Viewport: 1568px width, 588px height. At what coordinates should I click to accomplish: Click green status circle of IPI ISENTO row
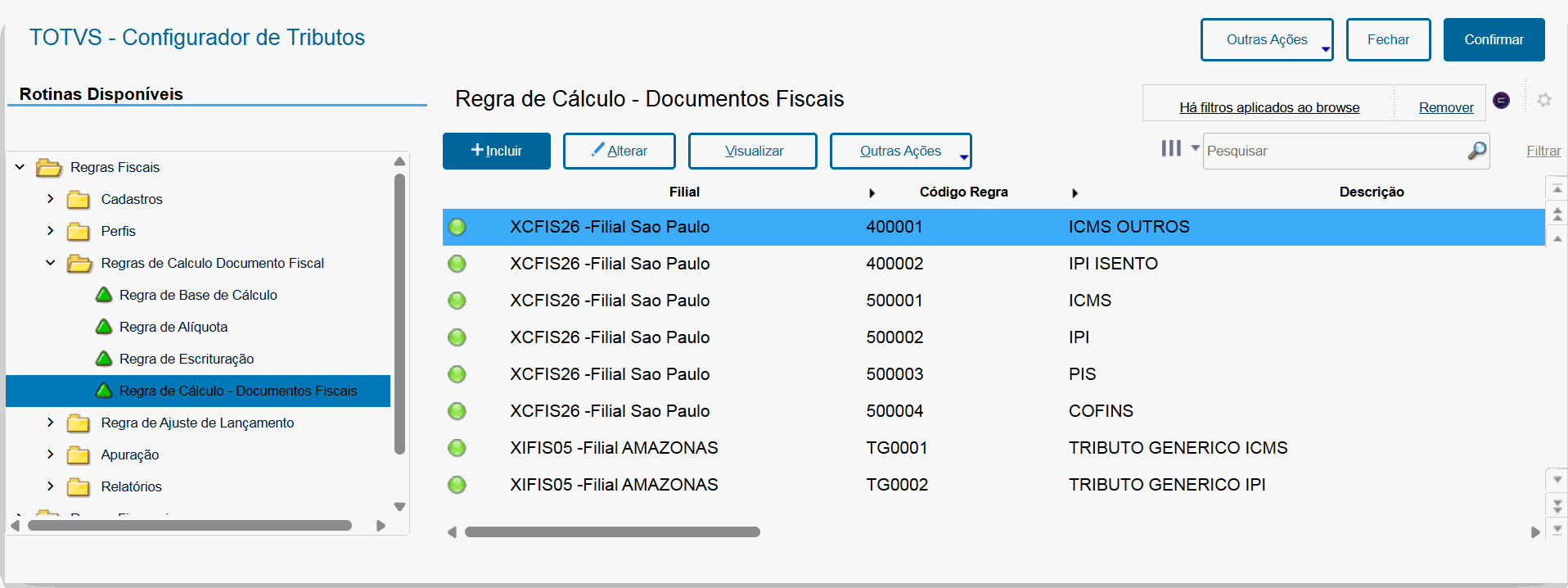[x=457, y=264]
